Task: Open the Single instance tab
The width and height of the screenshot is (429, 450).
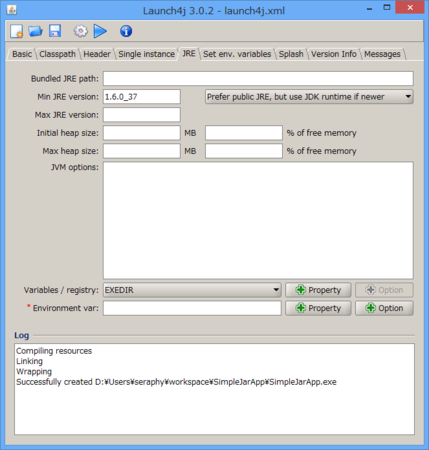Action: 146,54
